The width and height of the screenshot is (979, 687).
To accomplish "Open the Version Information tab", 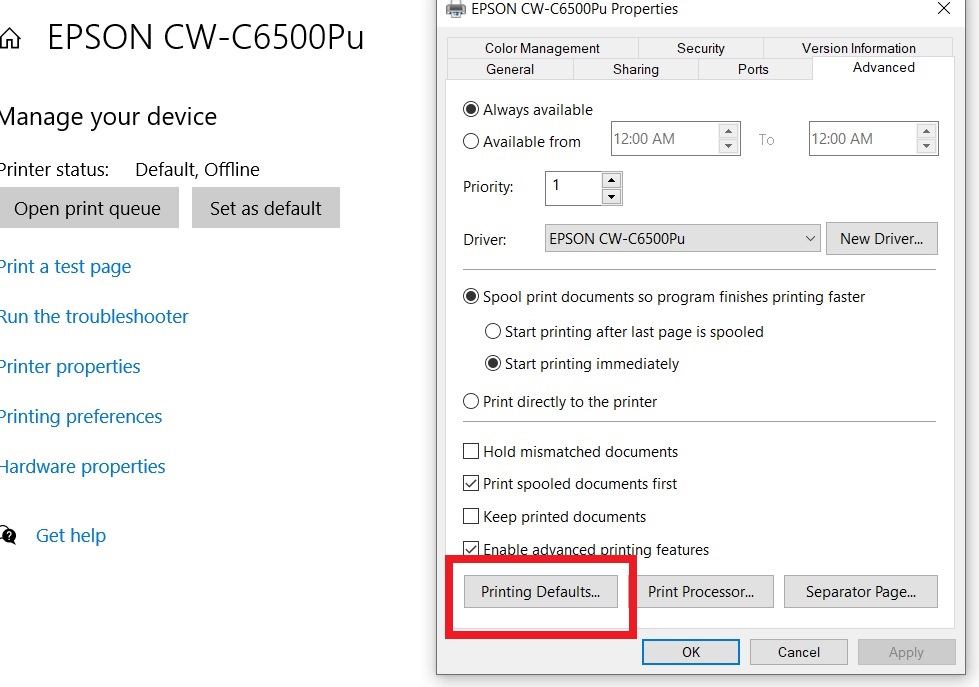I will coord(858,48).
